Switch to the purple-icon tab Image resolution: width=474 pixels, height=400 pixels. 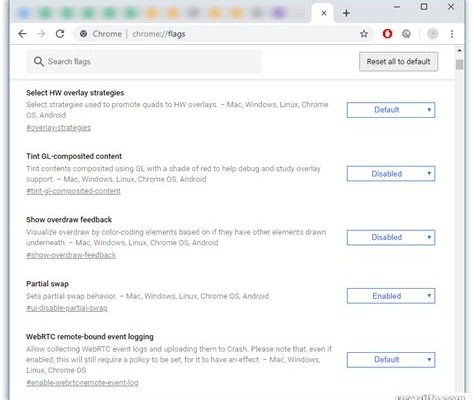pos(278,13)
